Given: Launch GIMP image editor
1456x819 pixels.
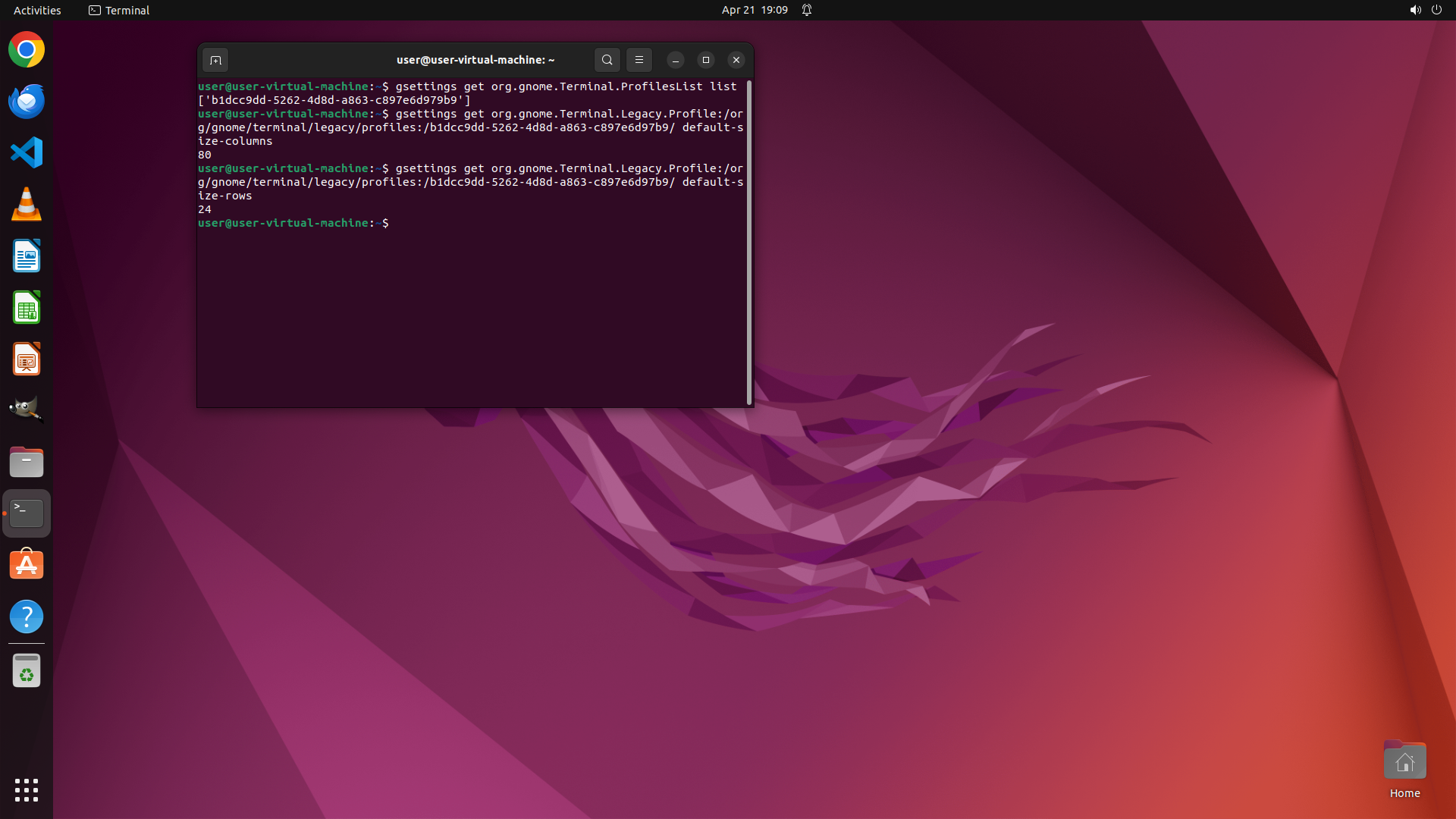Looking at the screenshot, I should tap(27, 409).
